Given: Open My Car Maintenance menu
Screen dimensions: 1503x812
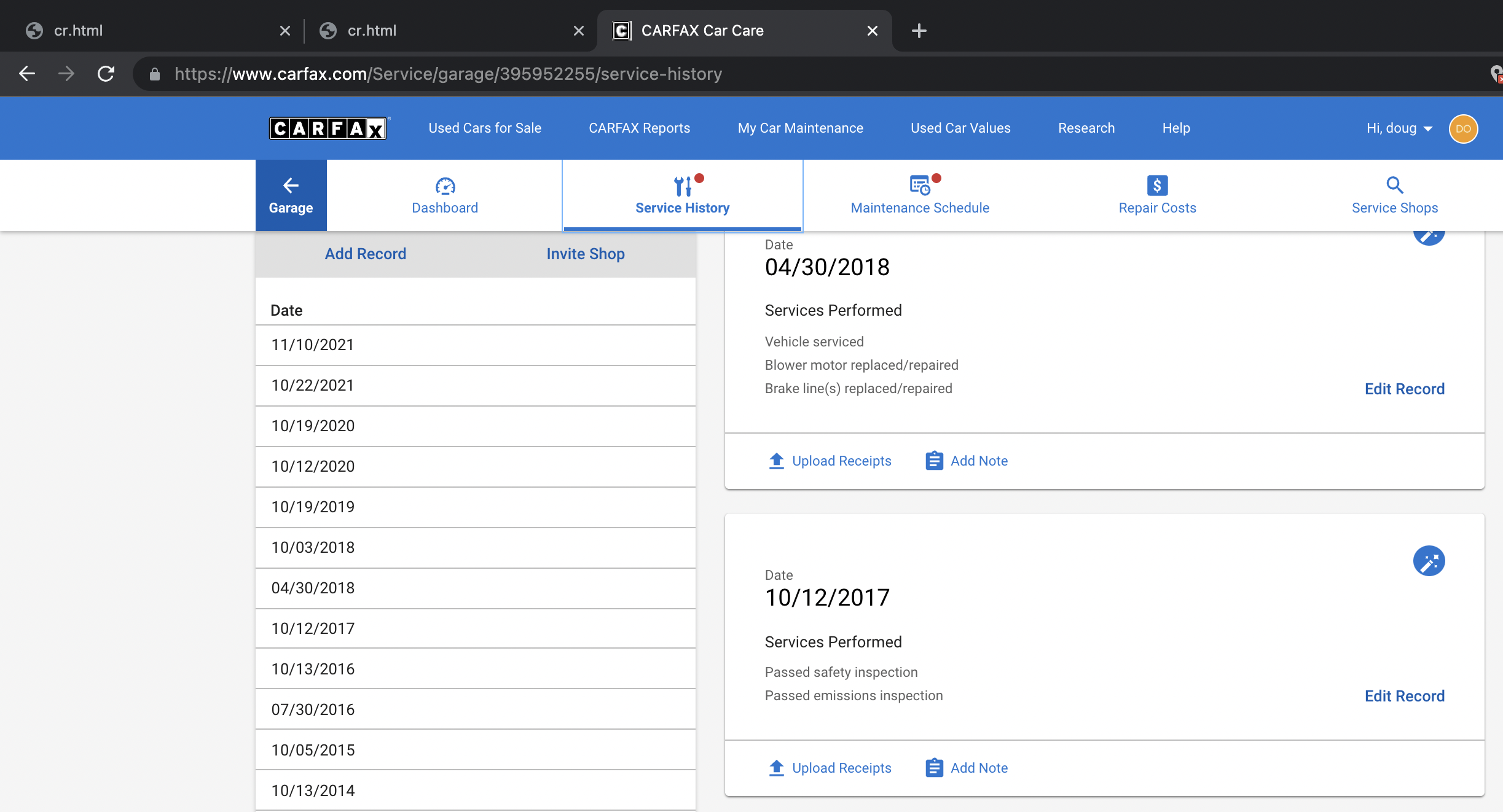Looking at the screenshot, I should 801,128.
